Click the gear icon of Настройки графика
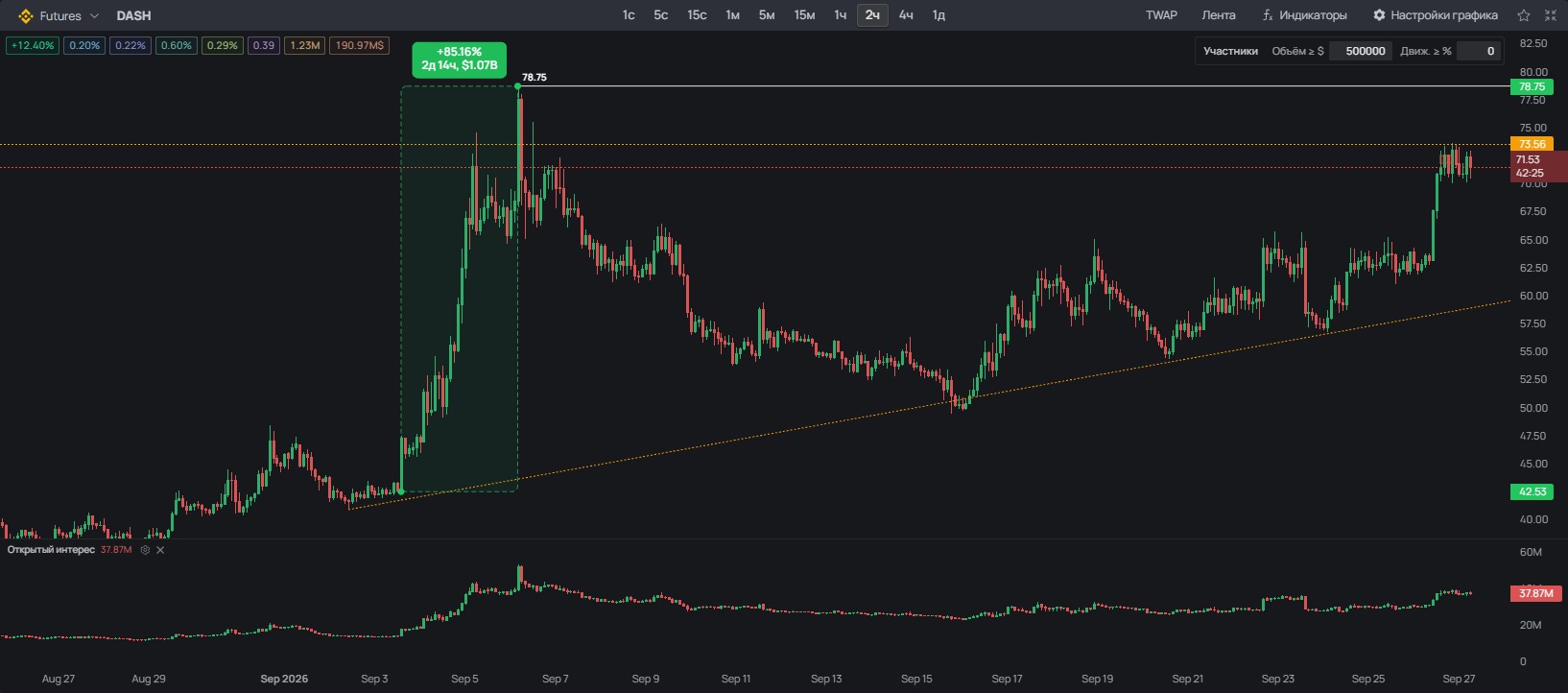Image resolution: width=1568 pixels, height=693 pixels. pyautogui.click(x=1379, y=15)
